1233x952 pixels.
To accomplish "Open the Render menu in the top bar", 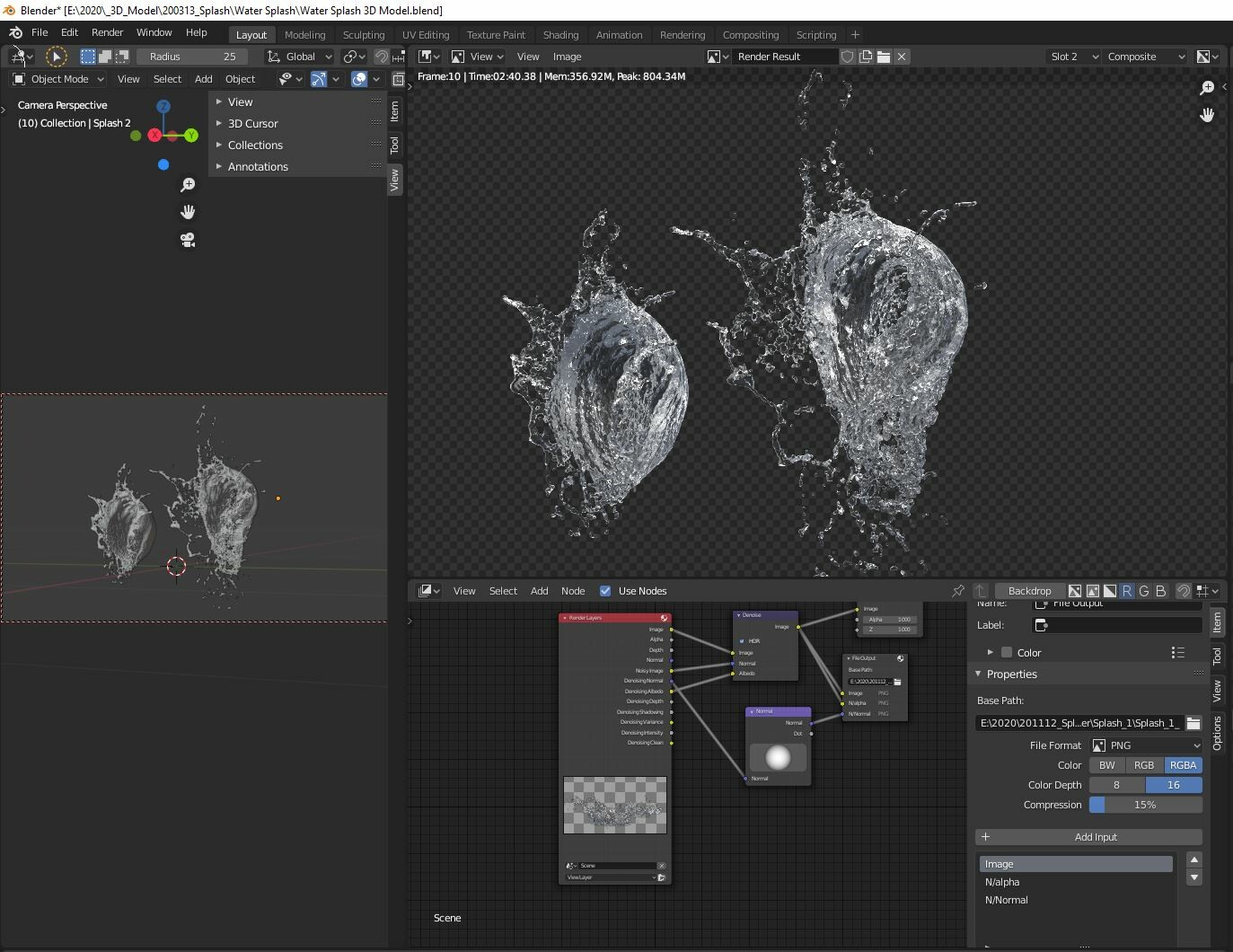I will [x=107, y=31].
